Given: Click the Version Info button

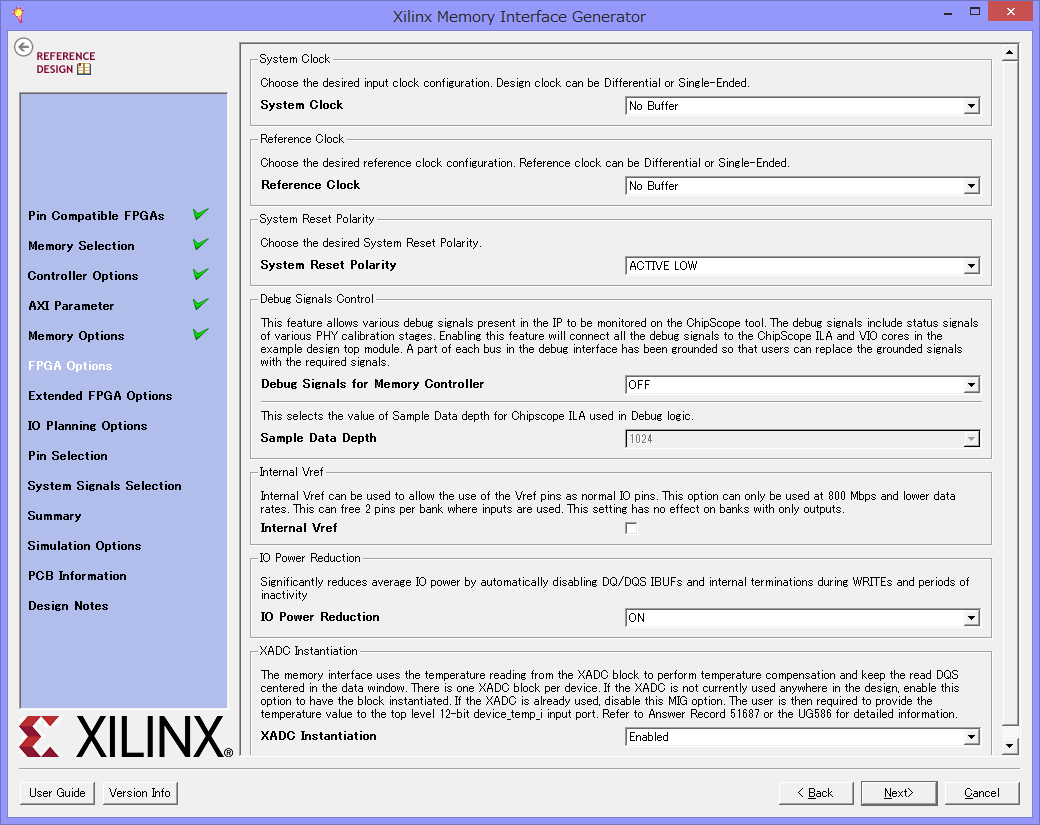Looking at the screenshot, I should point(140,793).
